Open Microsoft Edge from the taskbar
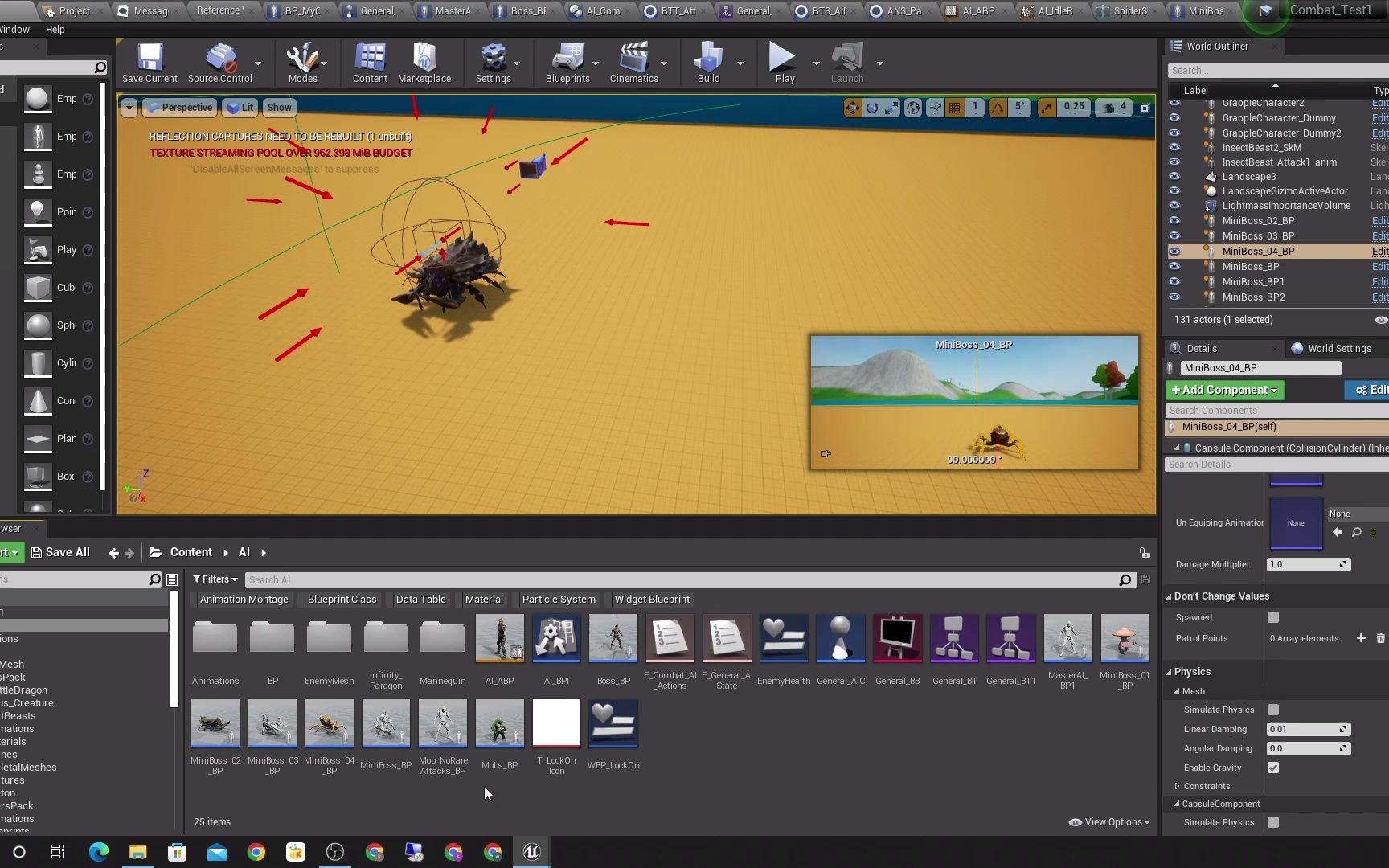 (x=98, y=852)
